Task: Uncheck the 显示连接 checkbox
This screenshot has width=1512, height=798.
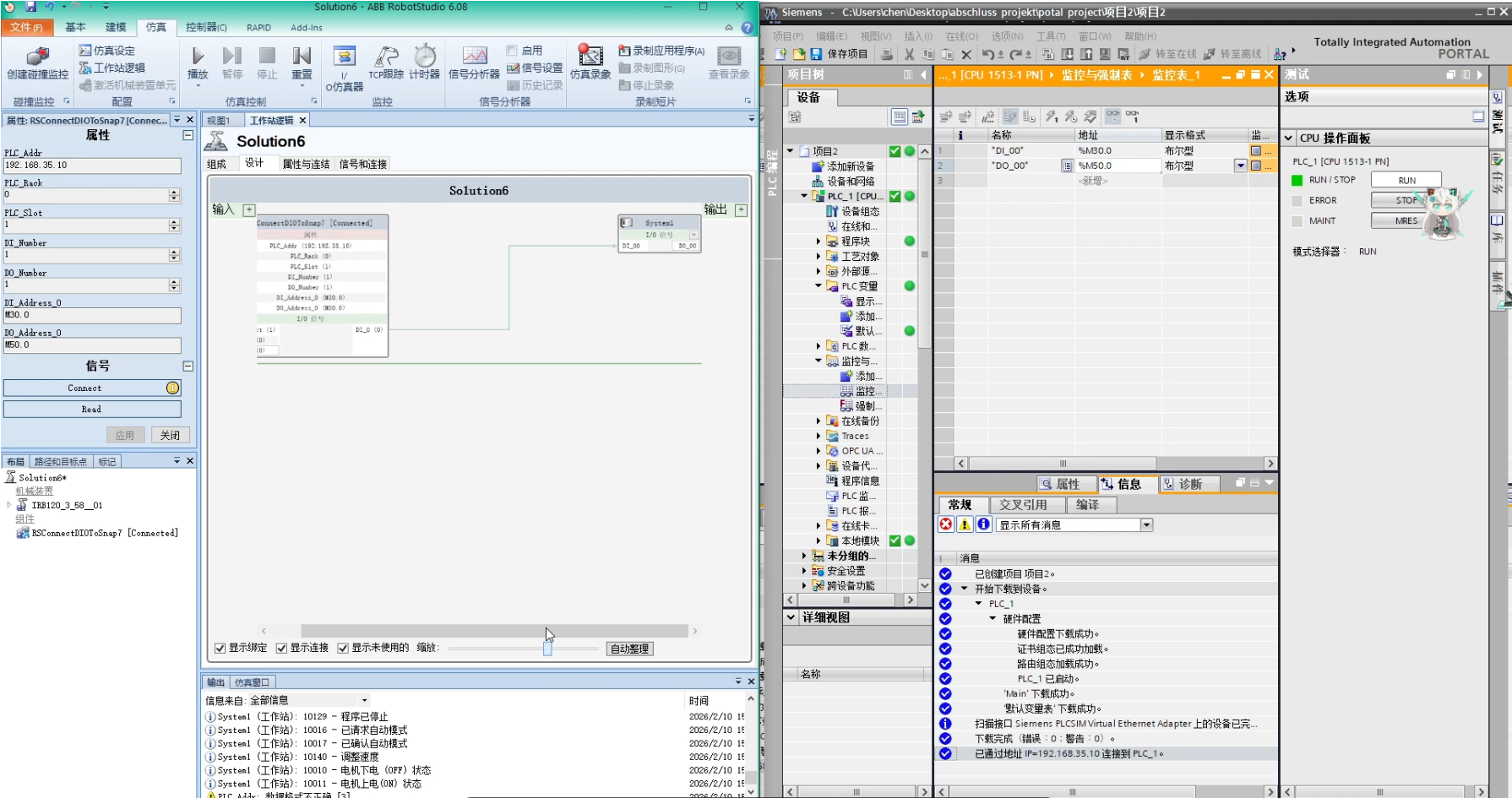Action: coord(280,648)
